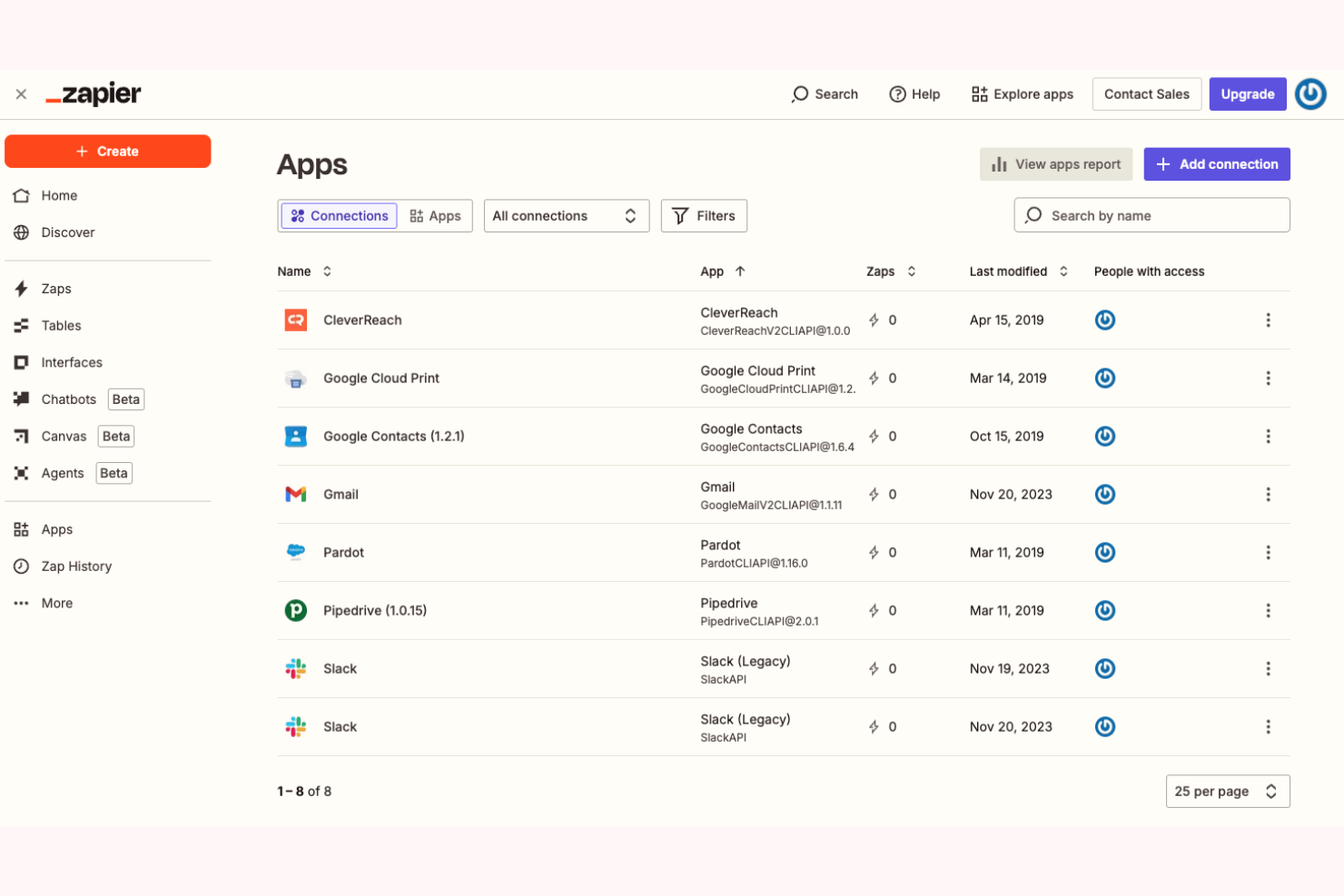Screen dimensions: 1344x896
Task: Sort the table by App column
Action: point(723,271)
